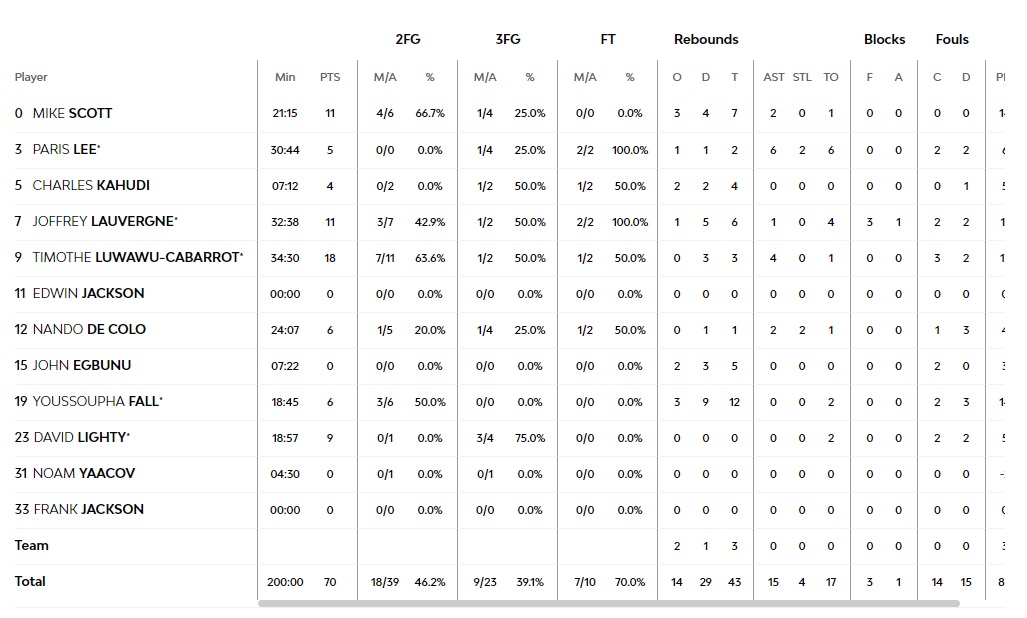View Nando De Colo's player page
This screenshot has height=618, width=1027.
pyautogui.click(x=89, y=330)
